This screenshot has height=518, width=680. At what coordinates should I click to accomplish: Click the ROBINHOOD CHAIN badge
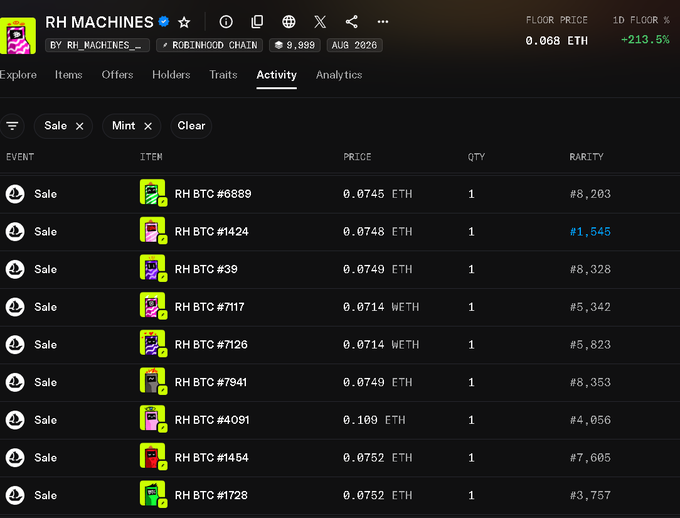point(209,45)
